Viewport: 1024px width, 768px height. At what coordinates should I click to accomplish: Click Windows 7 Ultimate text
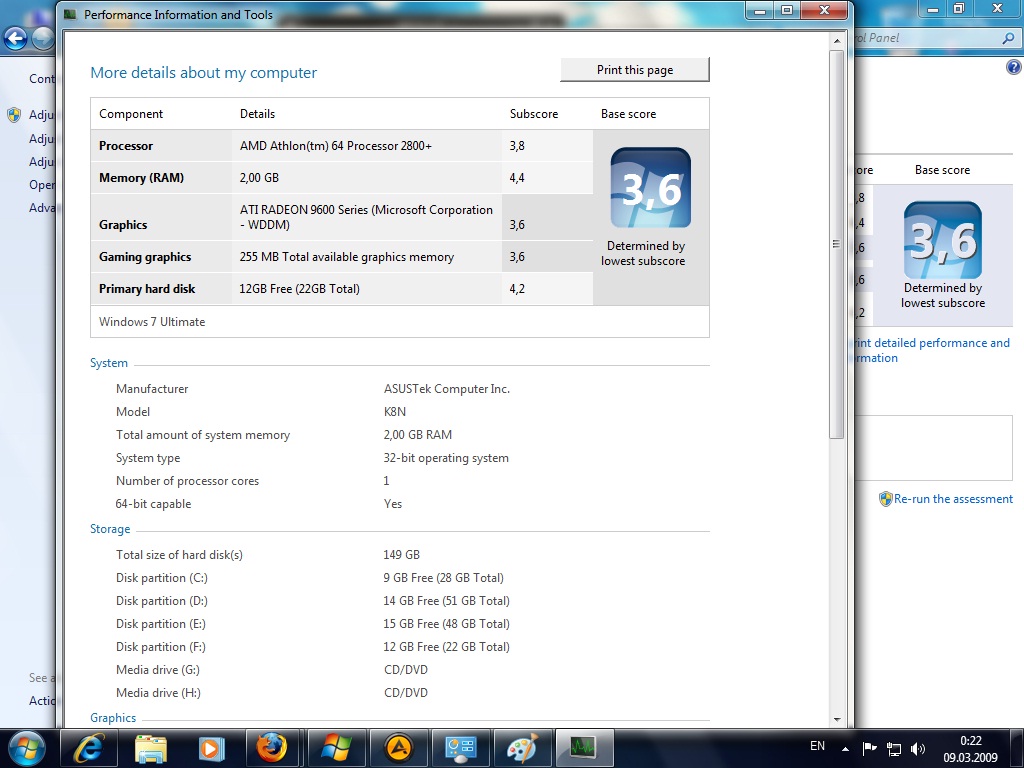coord(152,322)
